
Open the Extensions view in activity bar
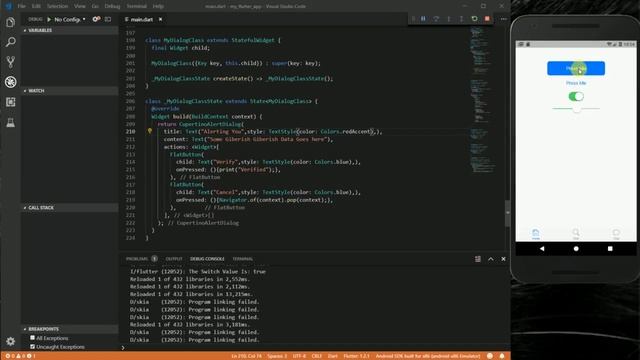pyautogui.click(x=11, y=102)
